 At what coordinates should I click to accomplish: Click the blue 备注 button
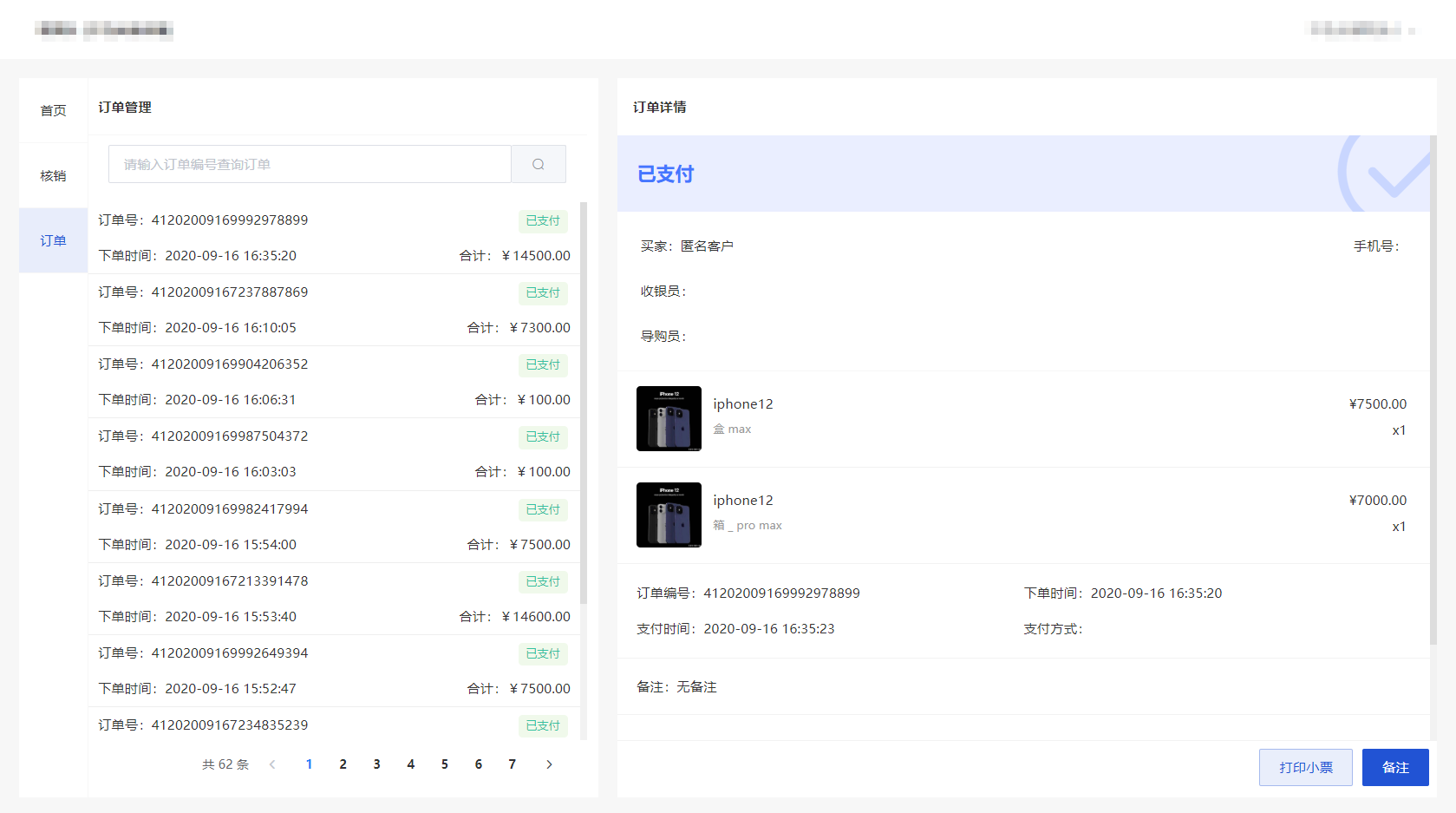pyautogui.click(x=1394, y=767)
